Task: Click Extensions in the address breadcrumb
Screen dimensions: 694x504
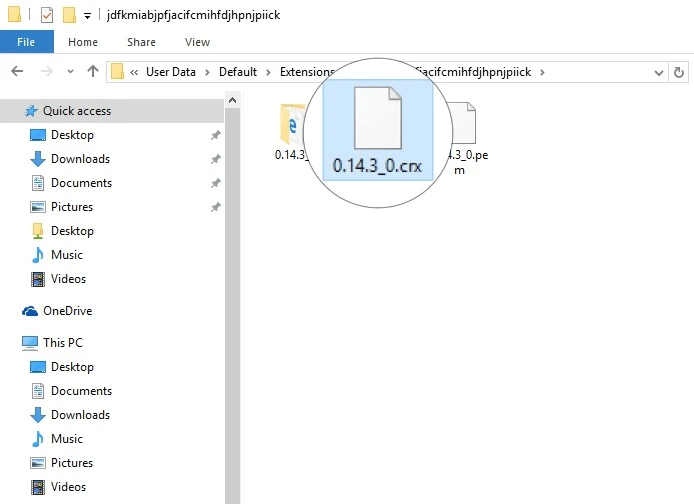Action: click(x=307, y=72)
